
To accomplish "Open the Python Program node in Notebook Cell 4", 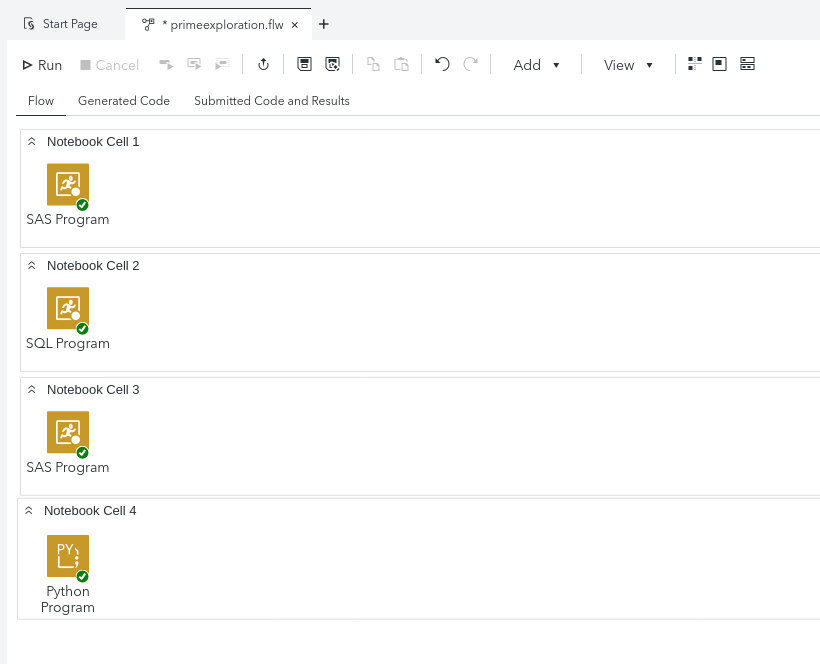I will 67,556.
